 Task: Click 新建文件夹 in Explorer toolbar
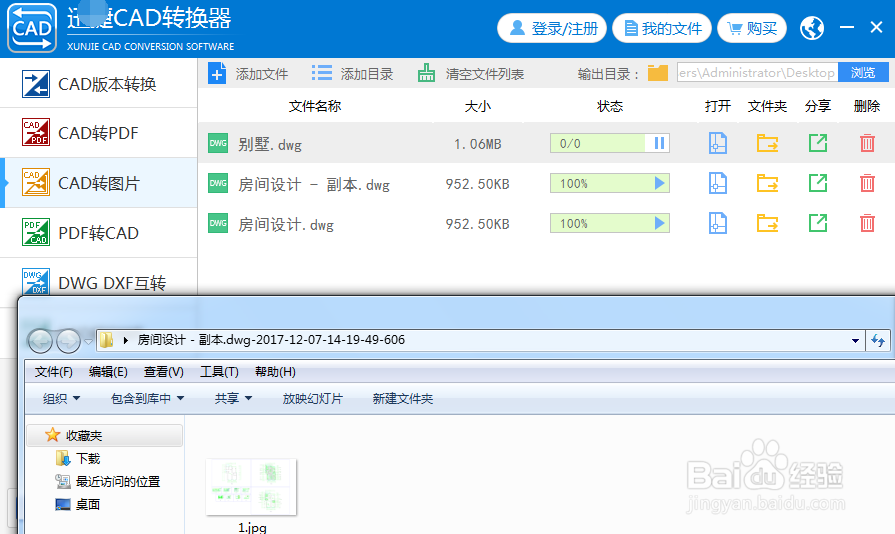(403, 399)
